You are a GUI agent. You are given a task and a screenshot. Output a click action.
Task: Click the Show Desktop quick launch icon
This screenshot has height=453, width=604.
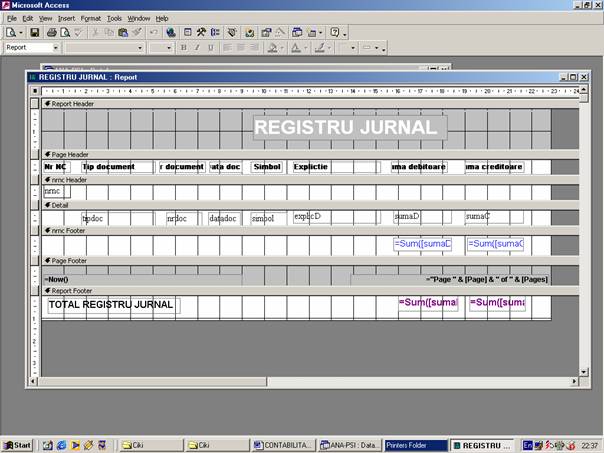pyautogui.click(x=48, y=445)
